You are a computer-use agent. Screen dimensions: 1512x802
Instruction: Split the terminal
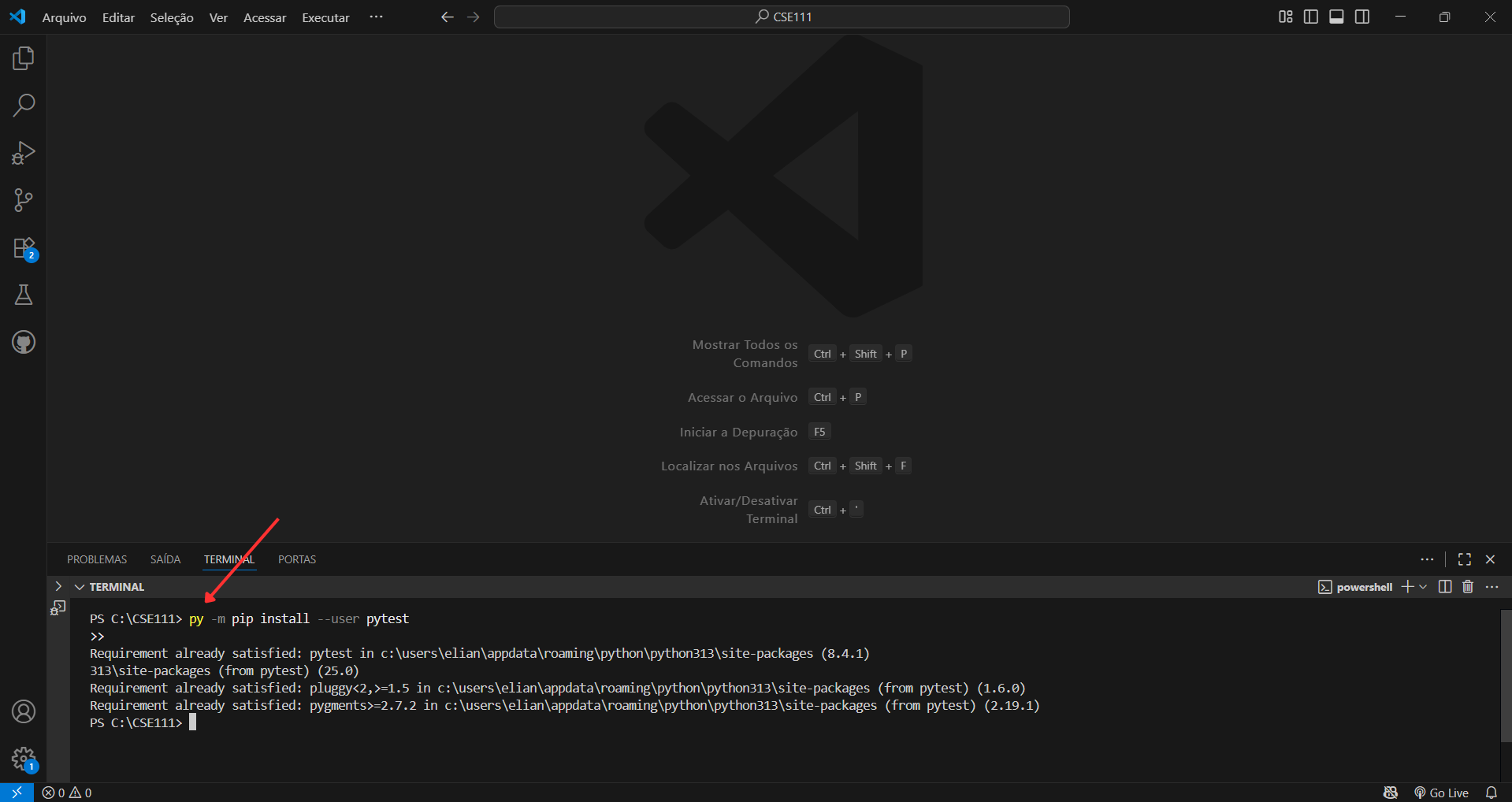1445,587
